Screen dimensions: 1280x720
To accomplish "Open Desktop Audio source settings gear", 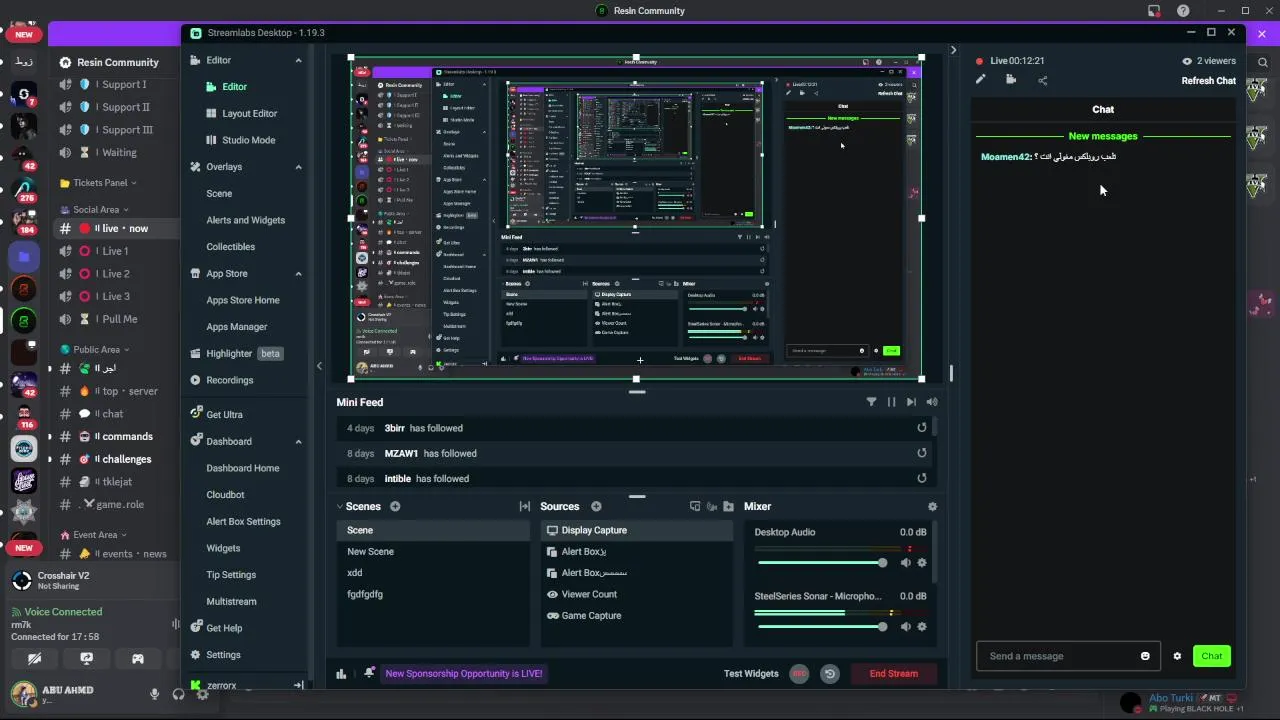I will 922,563.
